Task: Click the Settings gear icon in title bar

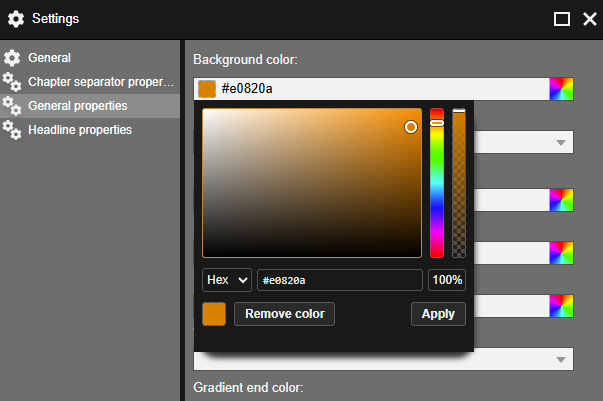Action: pos(16,19)
